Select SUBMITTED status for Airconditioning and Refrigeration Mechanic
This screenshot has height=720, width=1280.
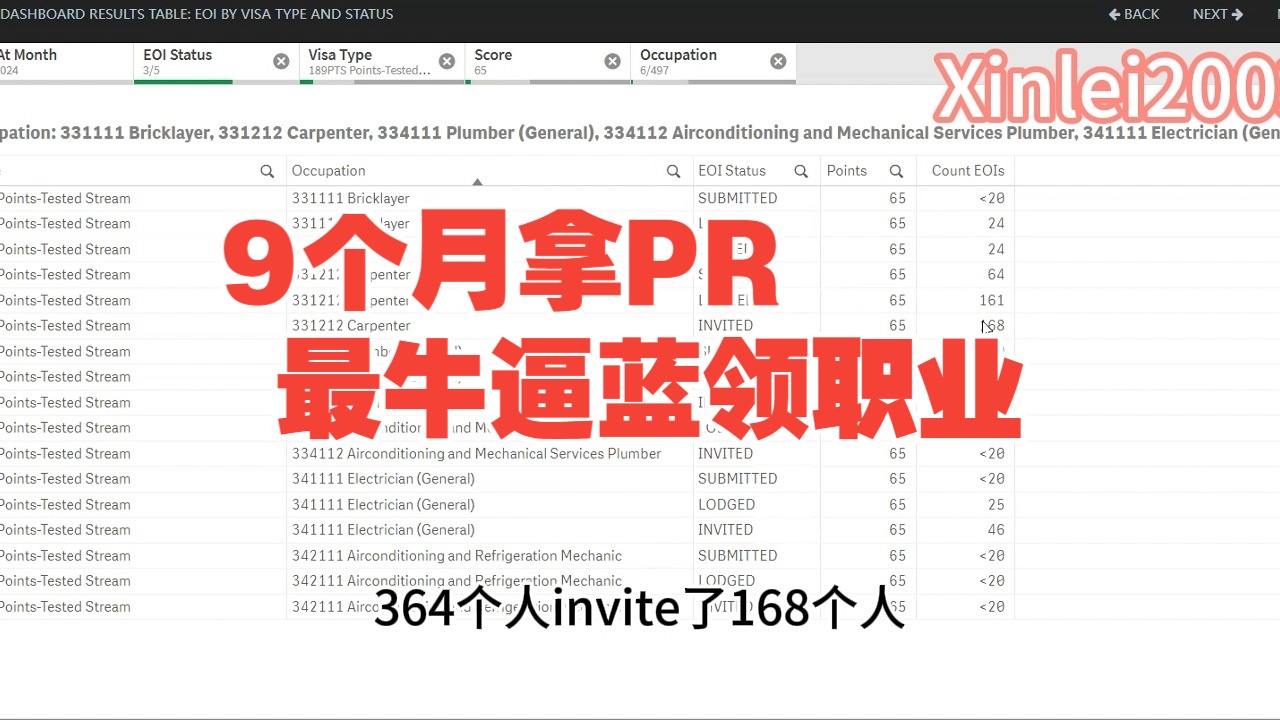[x=737, y=556]
